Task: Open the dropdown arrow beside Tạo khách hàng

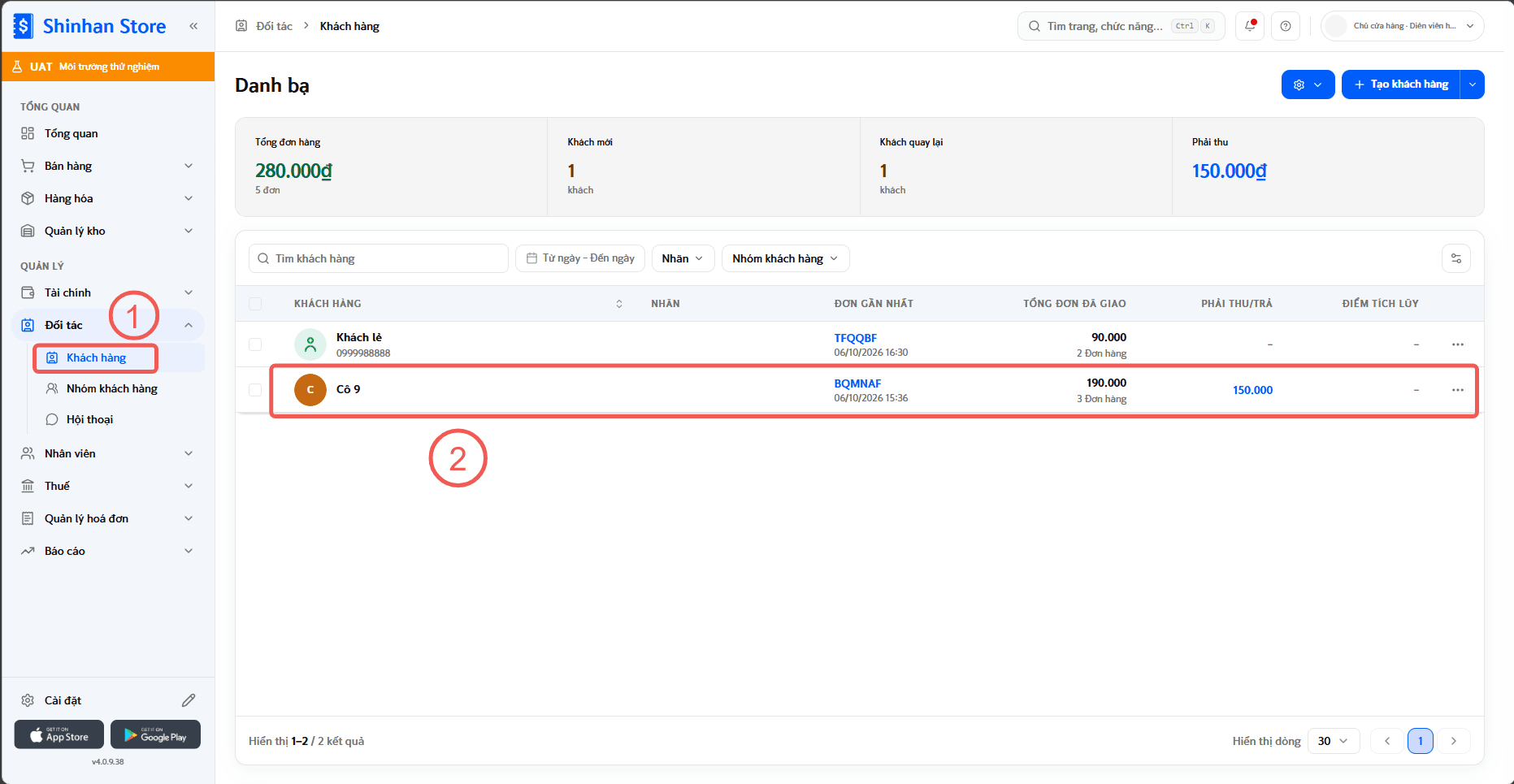Action: 1473,84
